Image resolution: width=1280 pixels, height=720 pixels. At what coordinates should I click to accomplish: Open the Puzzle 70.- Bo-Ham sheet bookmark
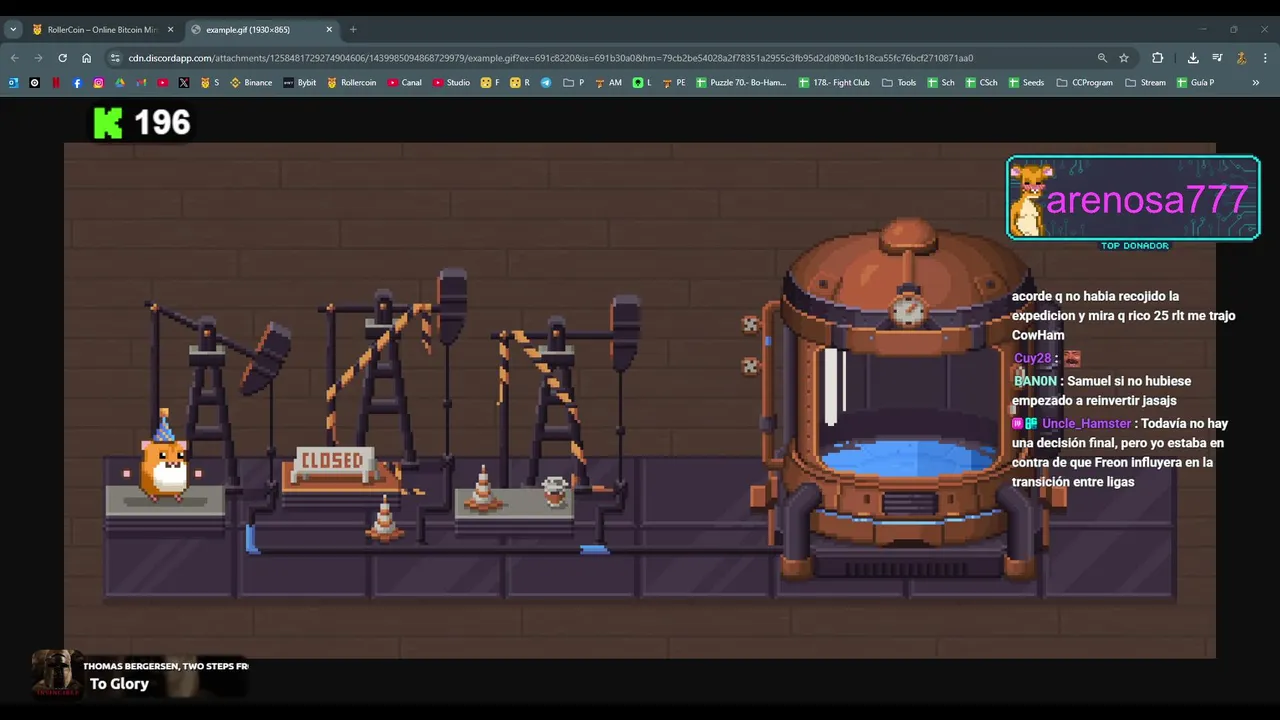741,83
